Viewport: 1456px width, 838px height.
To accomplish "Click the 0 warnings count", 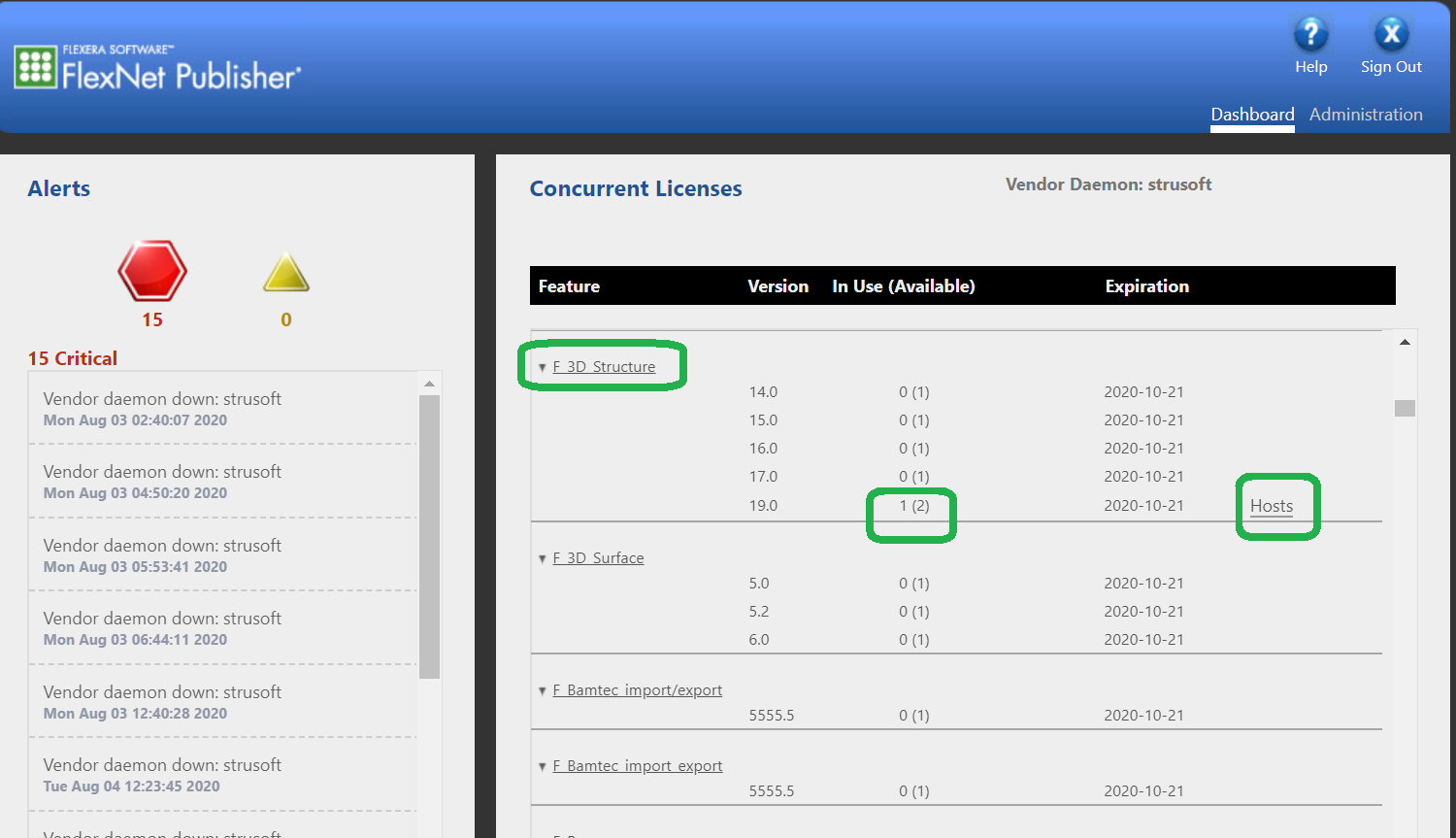I will (286, 319).
